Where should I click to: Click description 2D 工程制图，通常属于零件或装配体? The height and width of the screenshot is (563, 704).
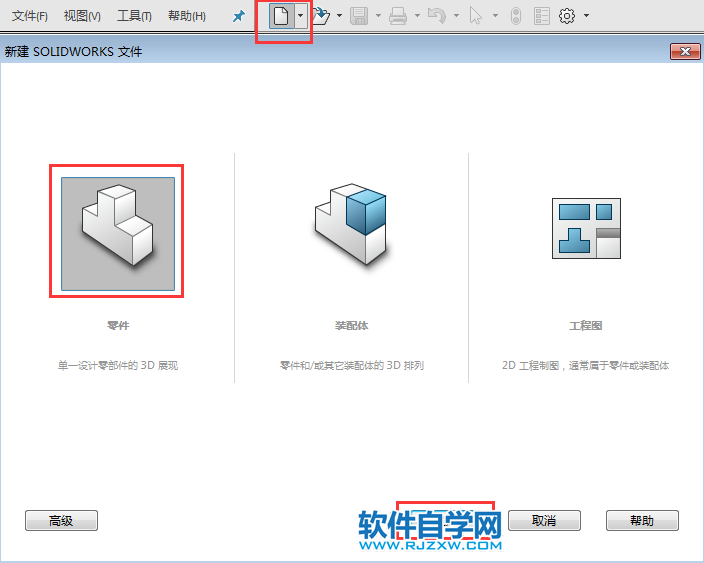point(585,365)
